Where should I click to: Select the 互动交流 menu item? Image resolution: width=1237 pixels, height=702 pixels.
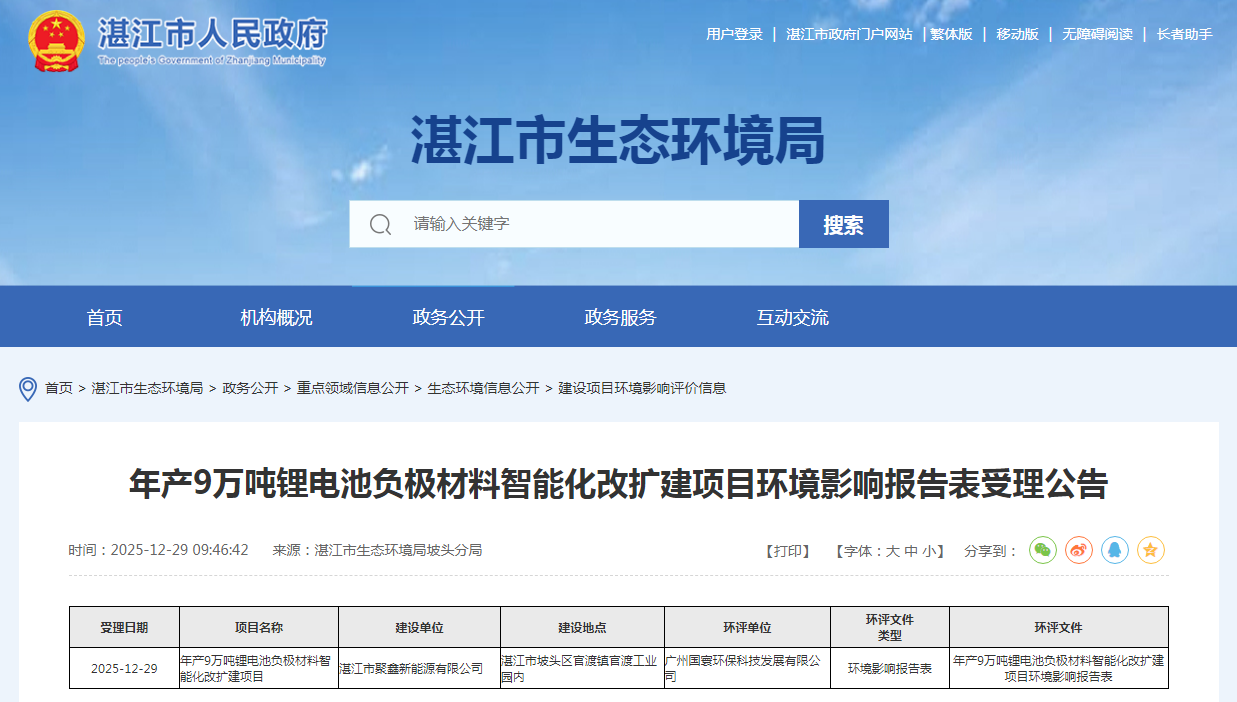pyautogui.click(x=790, y=316)
